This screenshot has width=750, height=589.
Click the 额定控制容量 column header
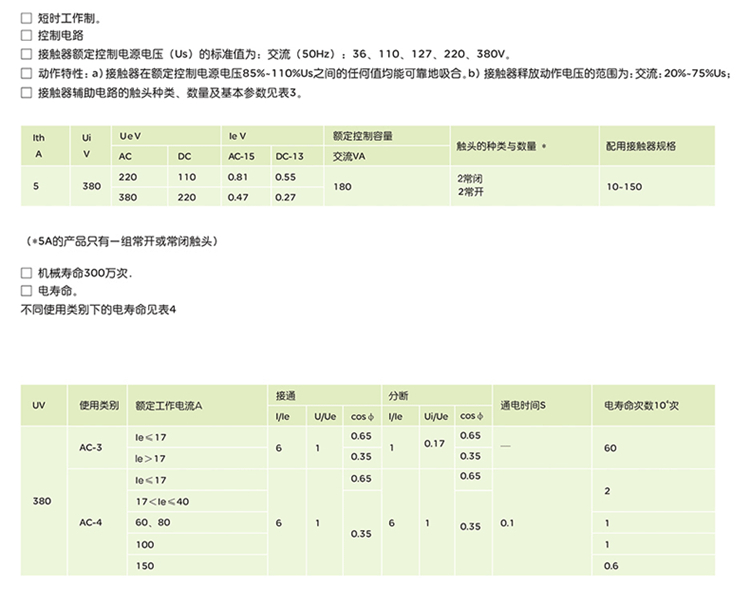(358, 135)
